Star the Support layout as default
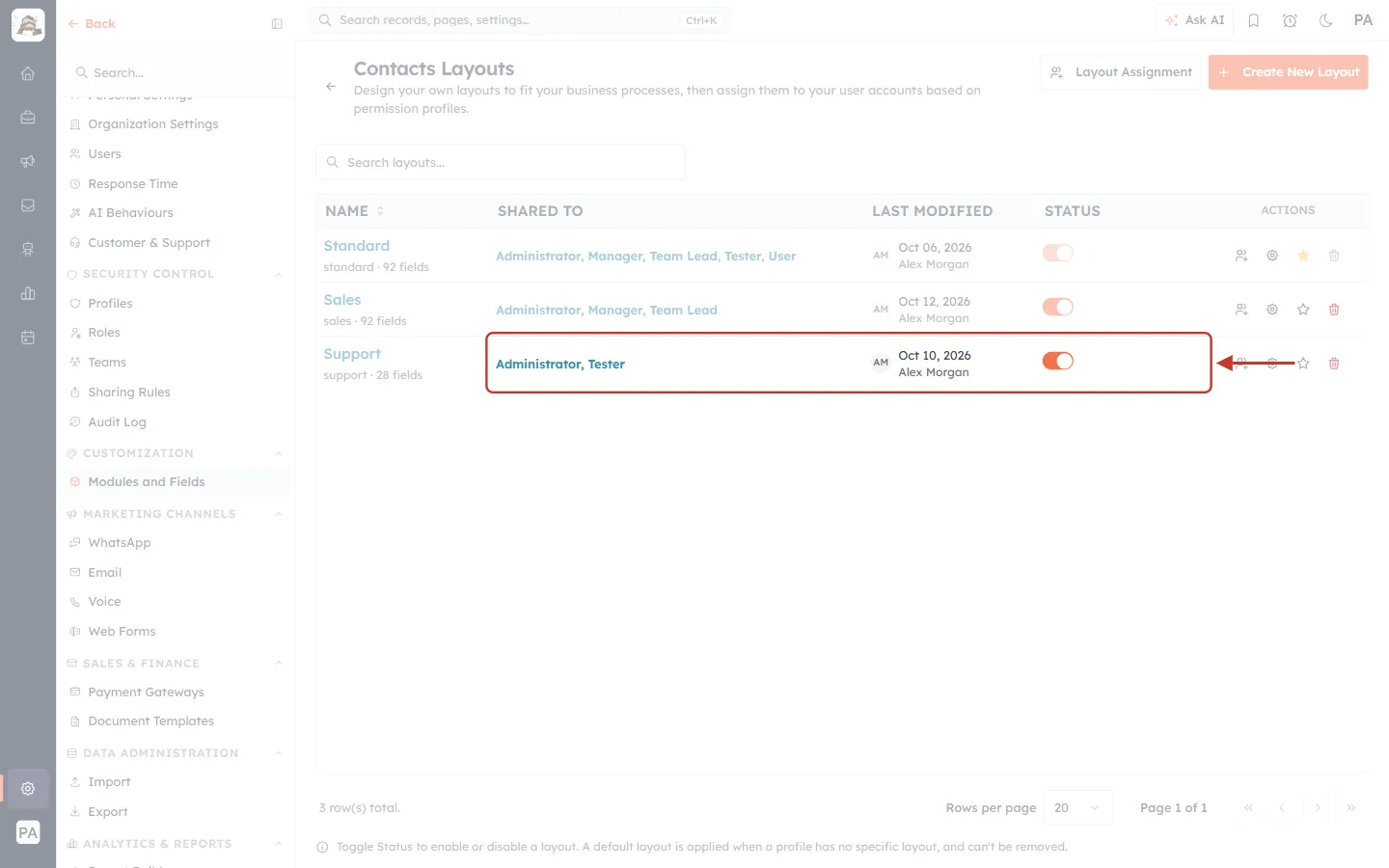This screenshot has height=868, width=1389. 1303,364
